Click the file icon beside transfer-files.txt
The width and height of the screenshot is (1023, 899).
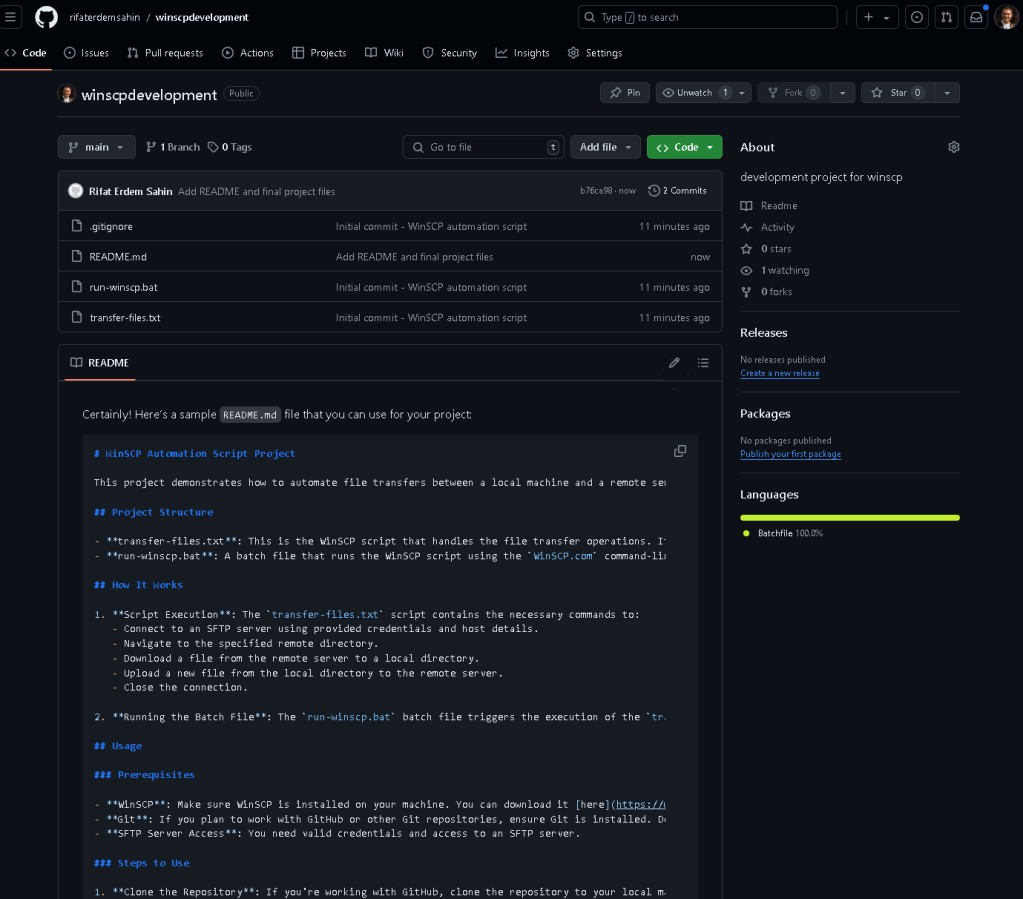76,317
